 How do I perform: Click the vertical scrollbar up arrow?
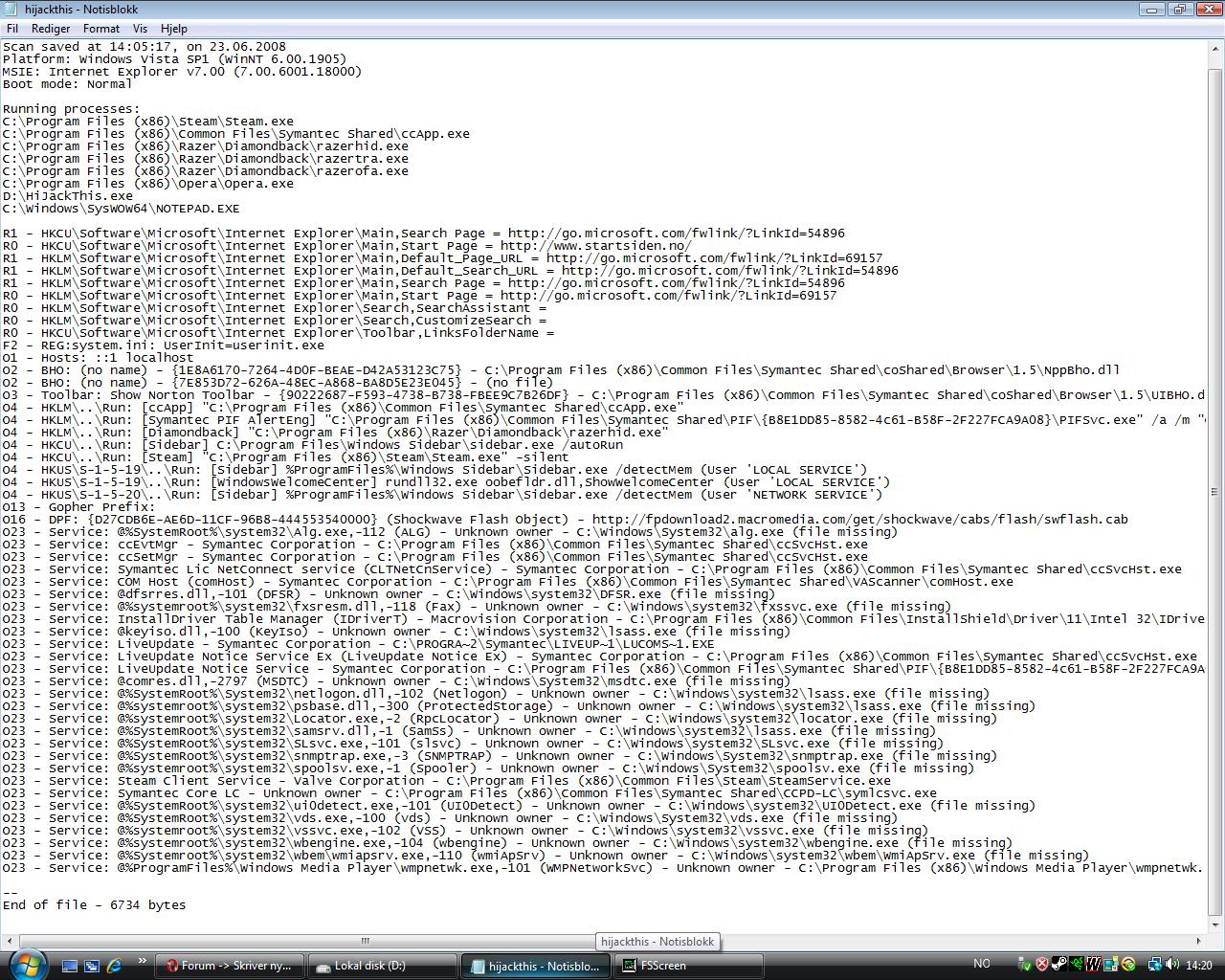point(1215,48)
